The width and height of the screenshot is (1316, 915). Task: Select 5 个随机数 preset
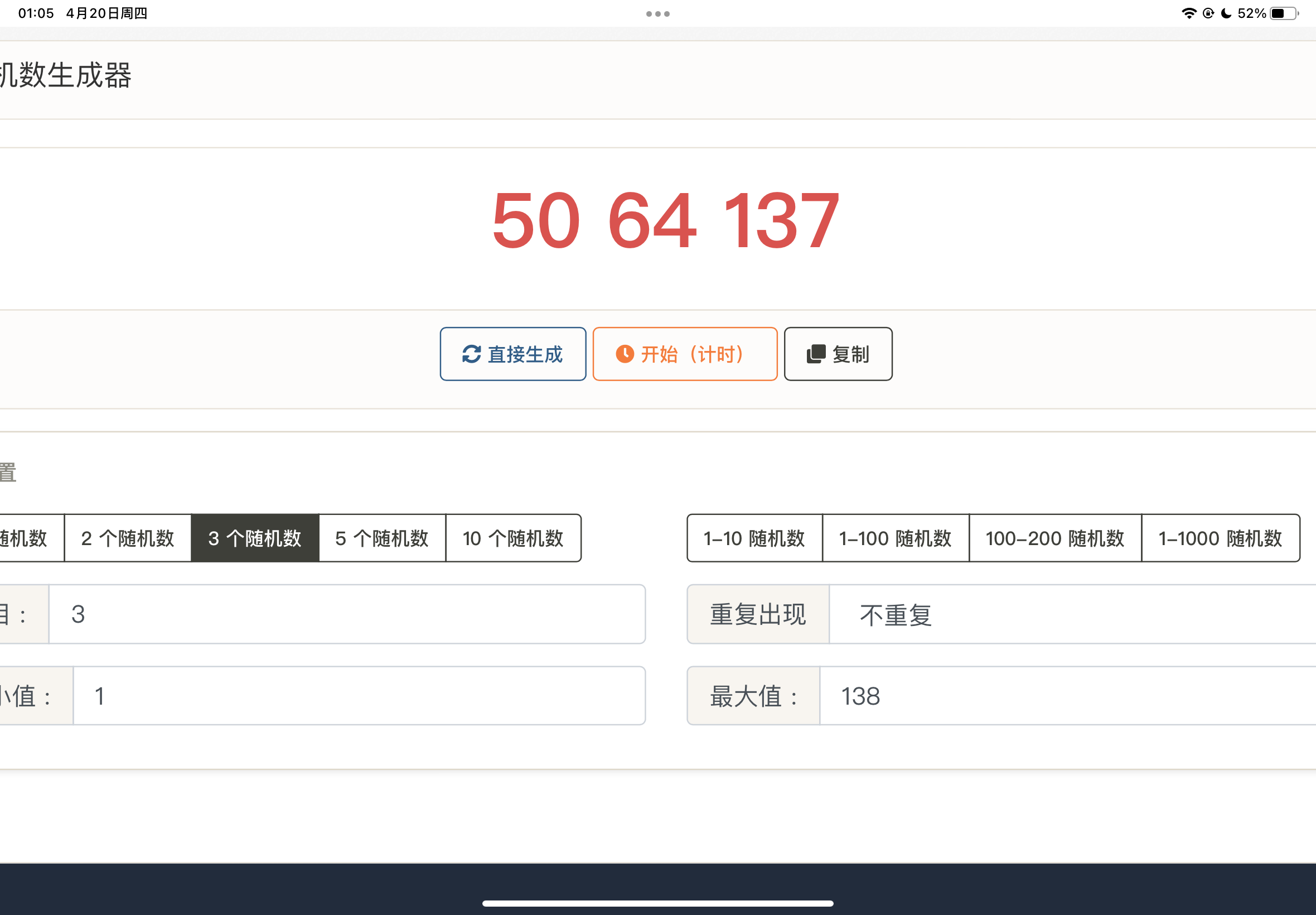click(382, 538)
